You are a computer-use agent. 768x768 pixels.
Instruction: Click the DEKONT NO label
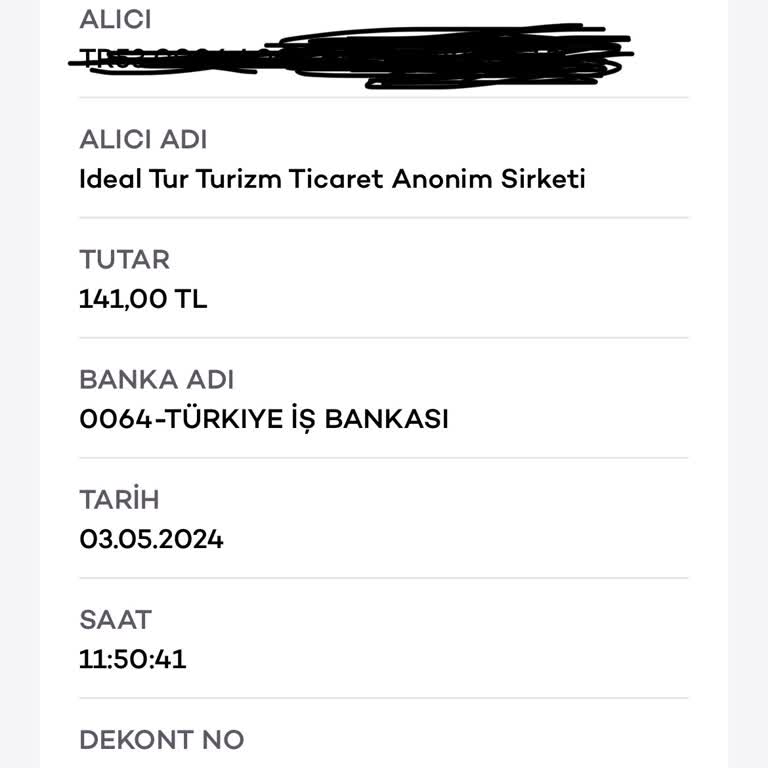(161, 740)
